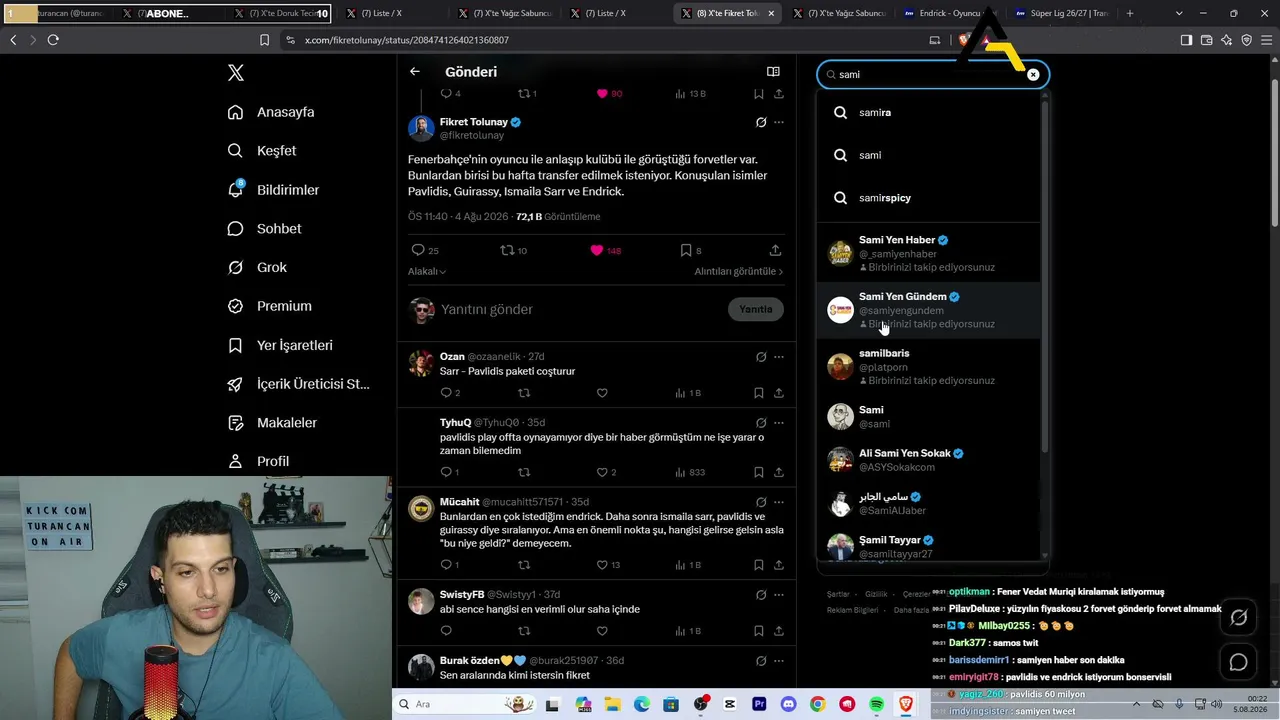The height and width of the screenshot is (720, 1280).
Task: Open Premiere Pro from the taskbar
Action: (759, 705)
